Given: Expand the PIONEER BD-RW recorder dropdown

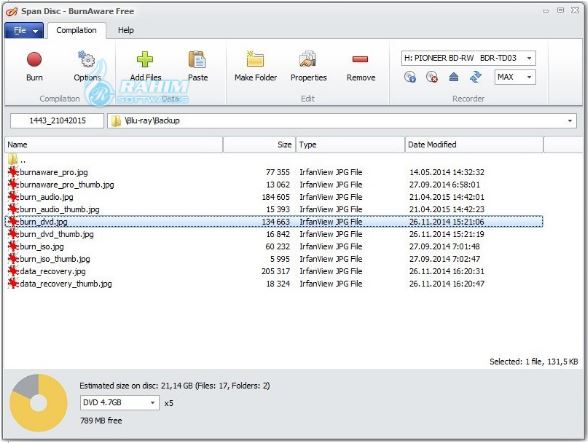Looking at the screenshot, I should coord(468,58).
